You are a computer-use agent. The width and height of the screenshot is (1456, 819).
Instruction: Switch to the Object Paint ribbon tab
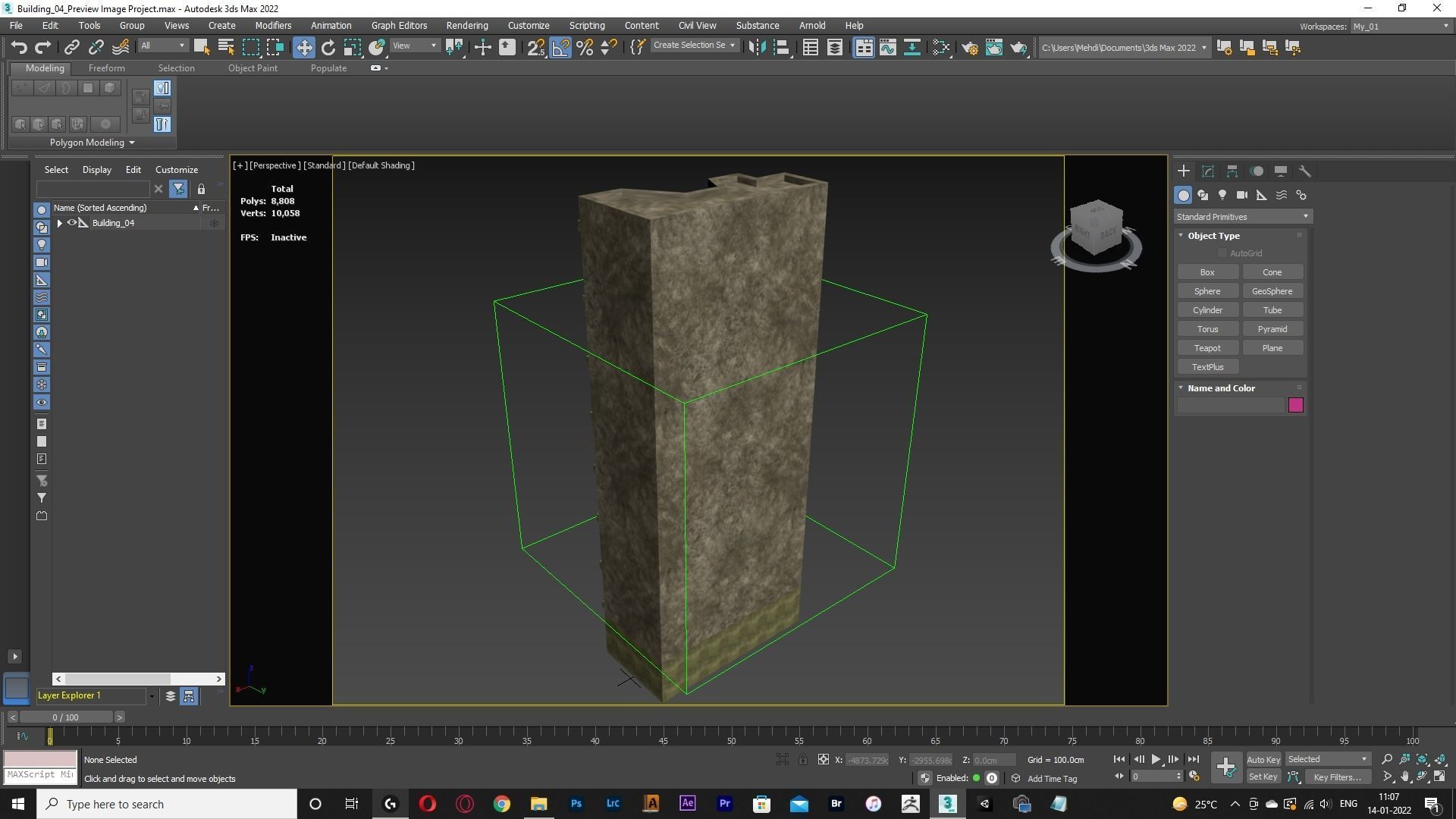tap(253, 68)
